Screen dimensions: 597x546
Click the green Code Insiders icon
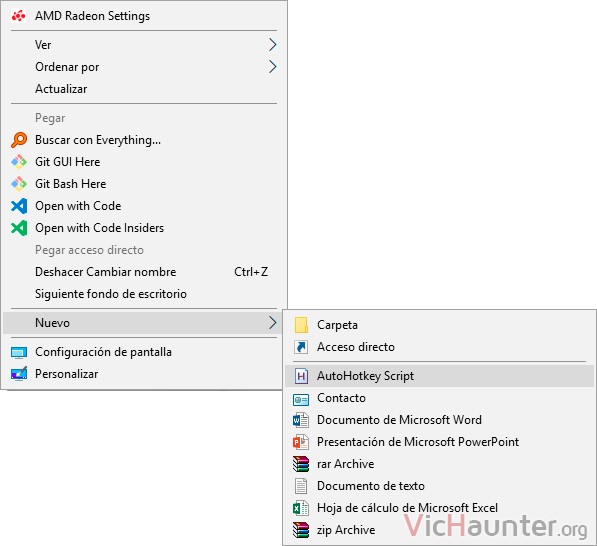tap(19, 228)
